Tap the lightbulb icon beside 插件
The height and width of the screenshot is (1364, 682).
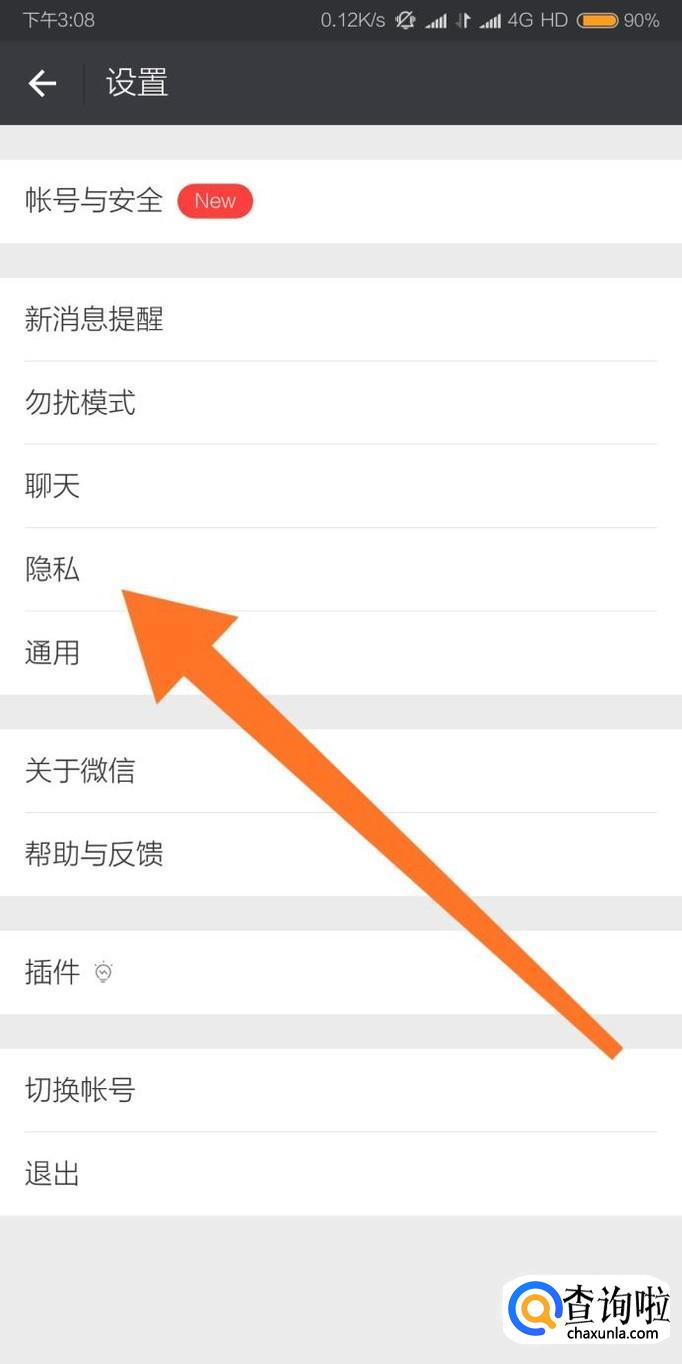pyautogui.click(x=104, y=972)
